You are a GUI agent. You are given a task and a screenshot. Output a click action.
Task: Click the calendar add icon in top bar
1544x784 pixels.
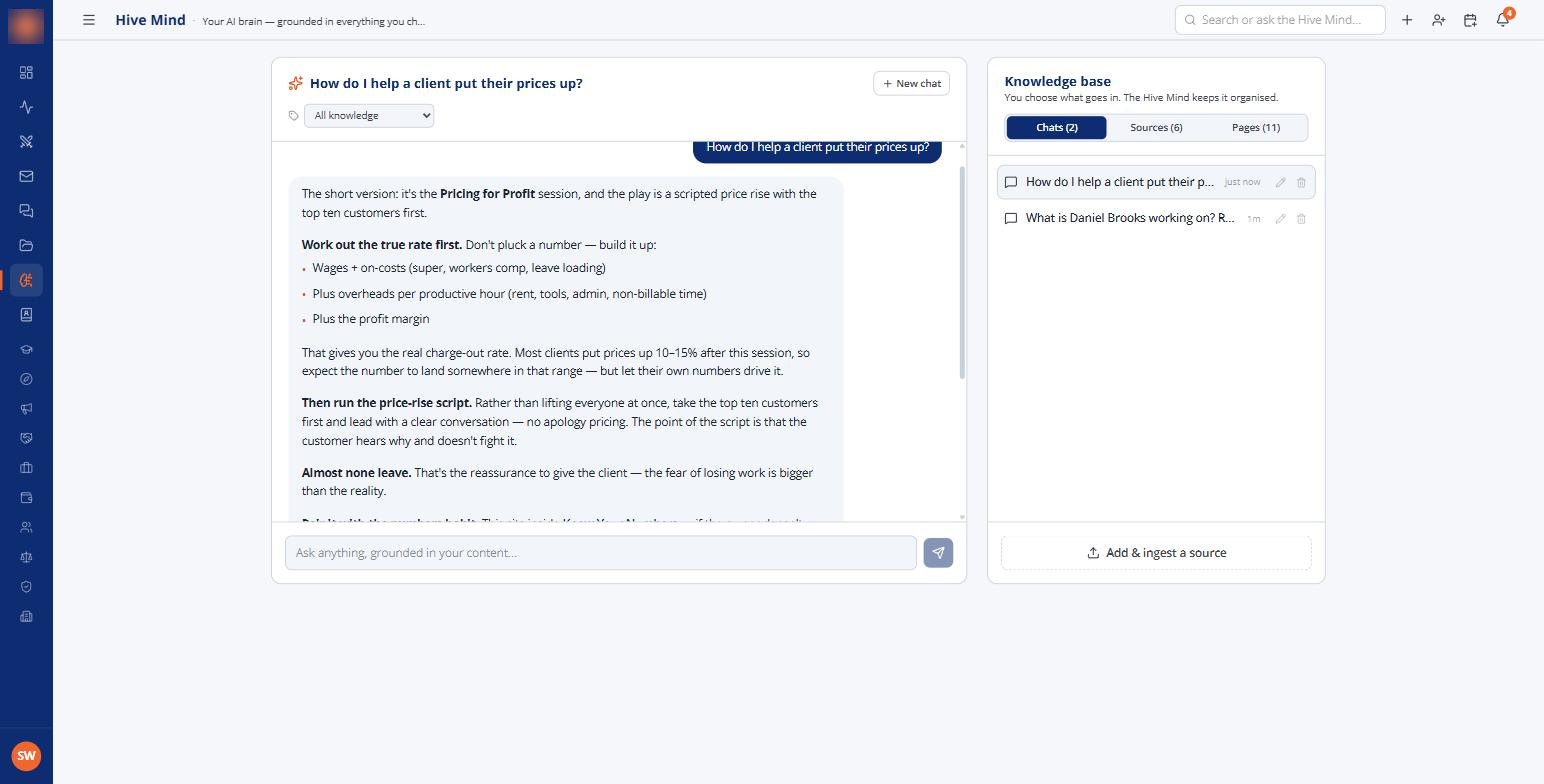click(x=1470, y=20)
